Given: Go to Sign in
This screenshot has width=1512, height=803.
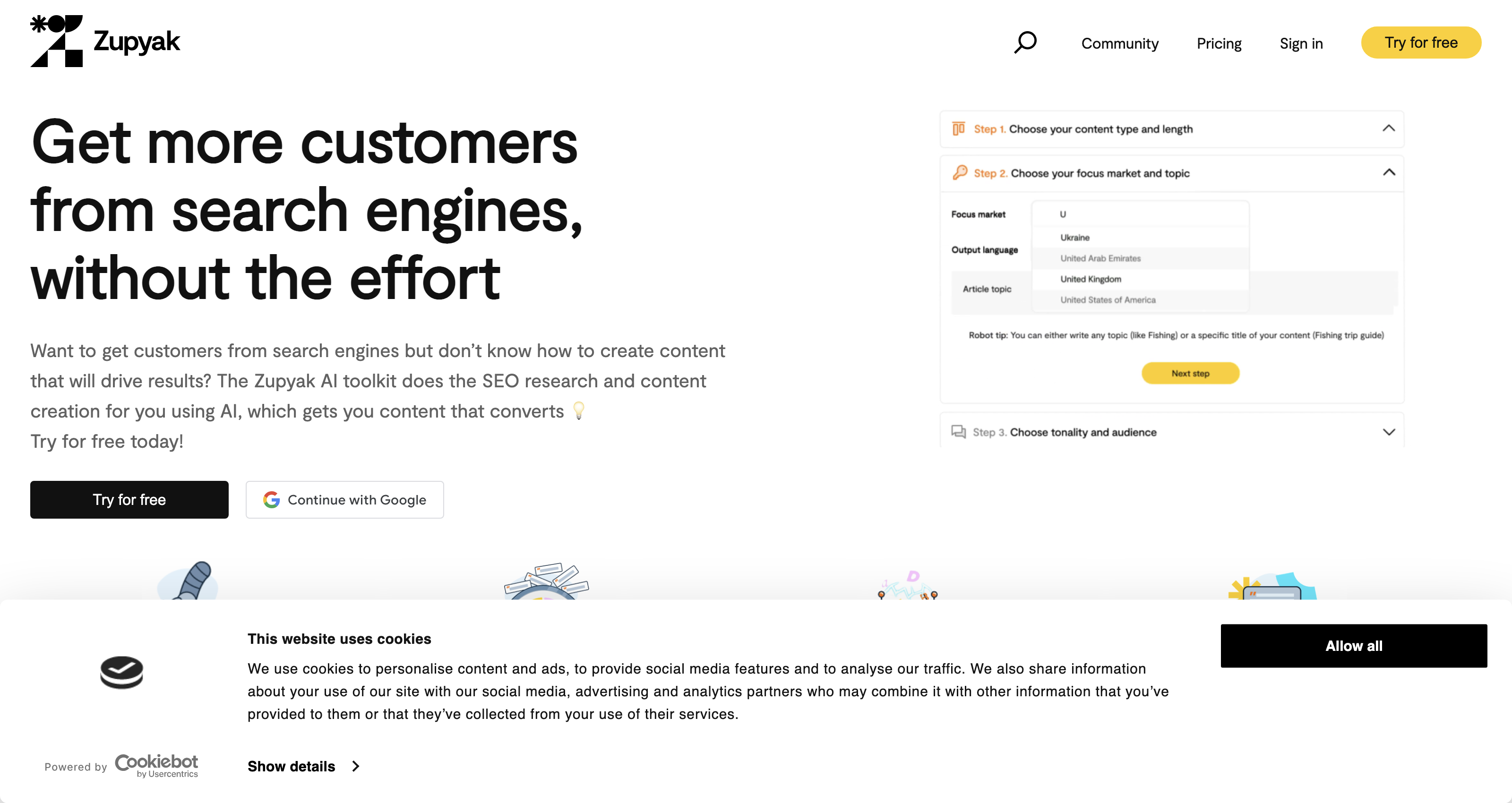Looking at the screenshot, I should pyautogui.click(x=1301, y=43).
